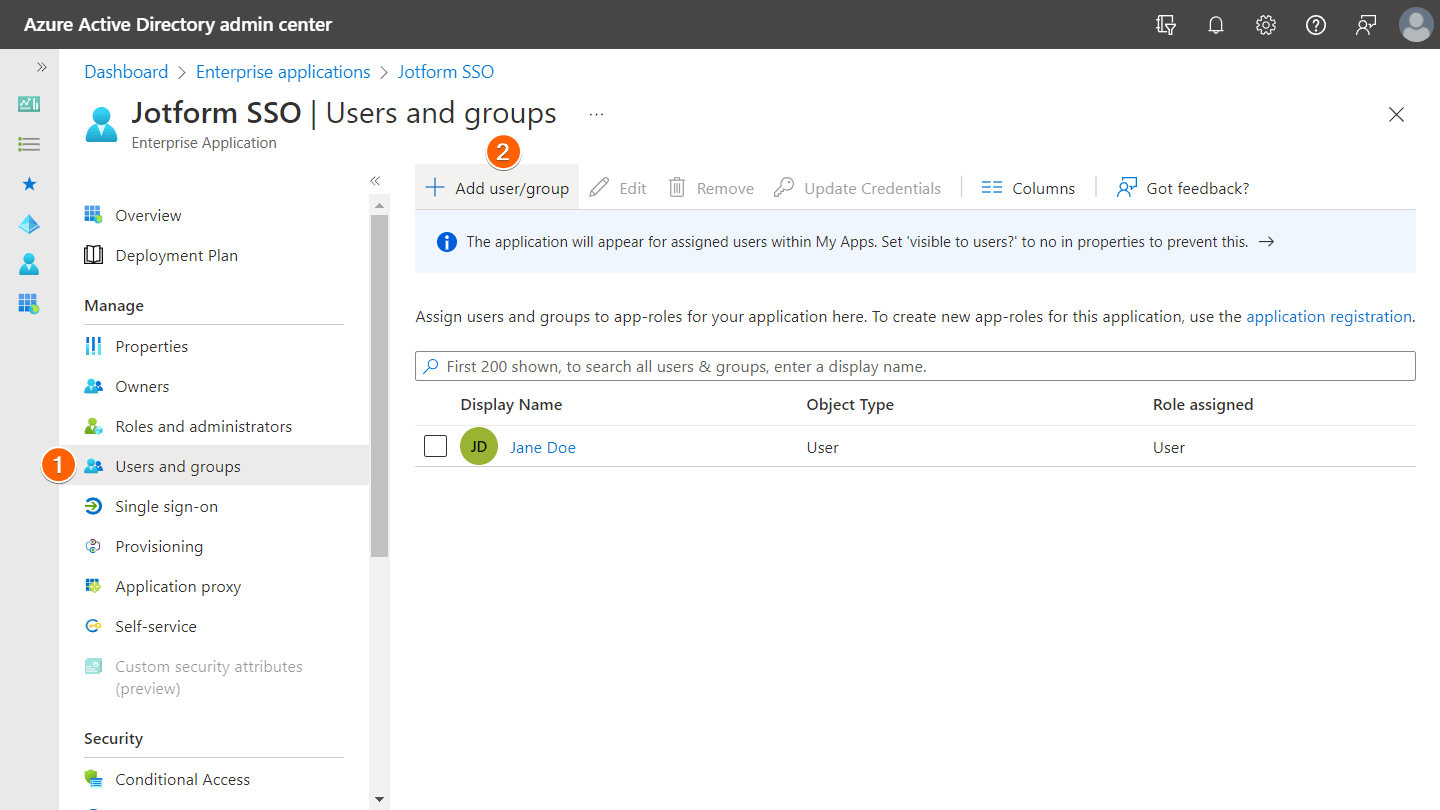
Task: Click Add user/group button
Action: (497, 188)
